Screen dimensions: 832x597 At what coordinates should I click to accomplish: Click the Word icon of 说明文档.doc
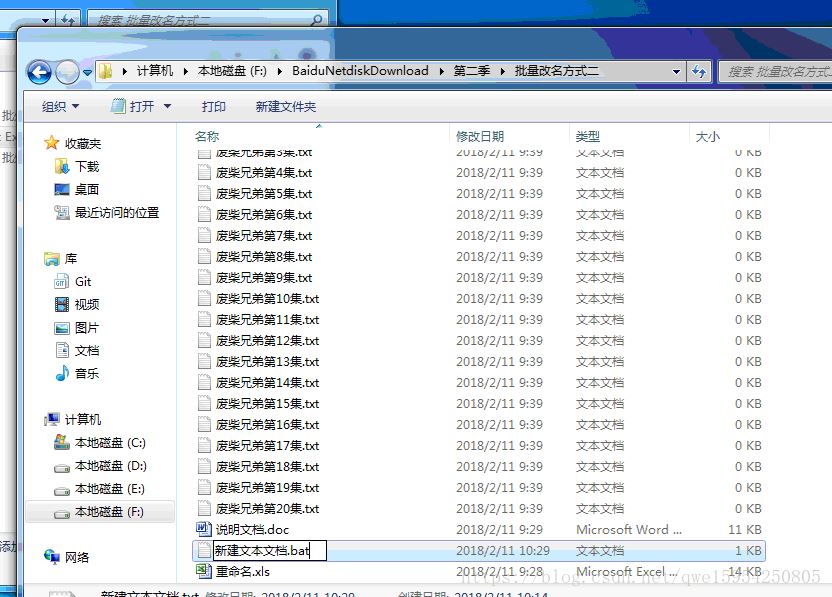click(204, 529)
